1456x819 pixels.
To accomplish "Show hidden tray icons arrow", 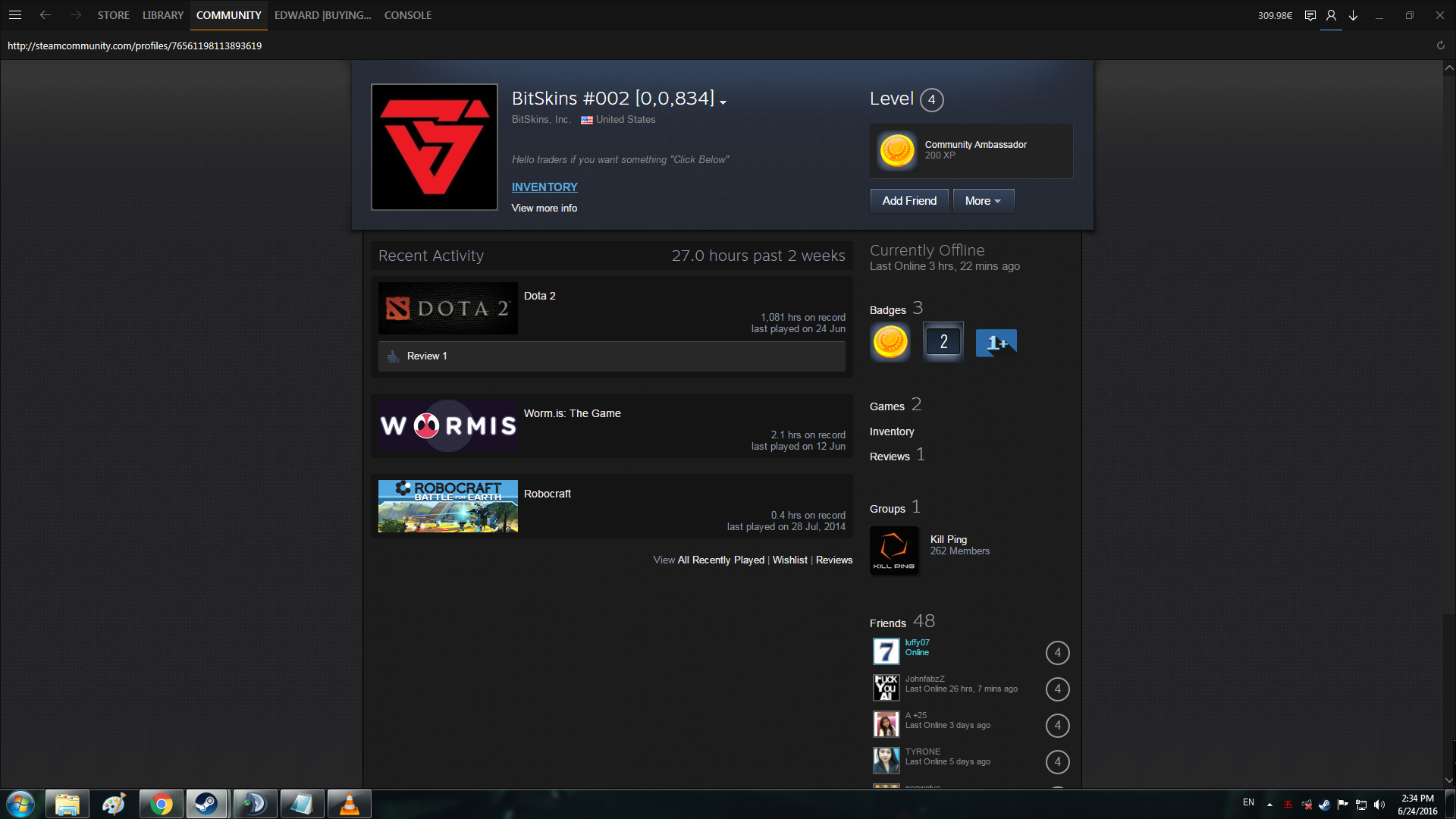I will [x=1269, y=805].
